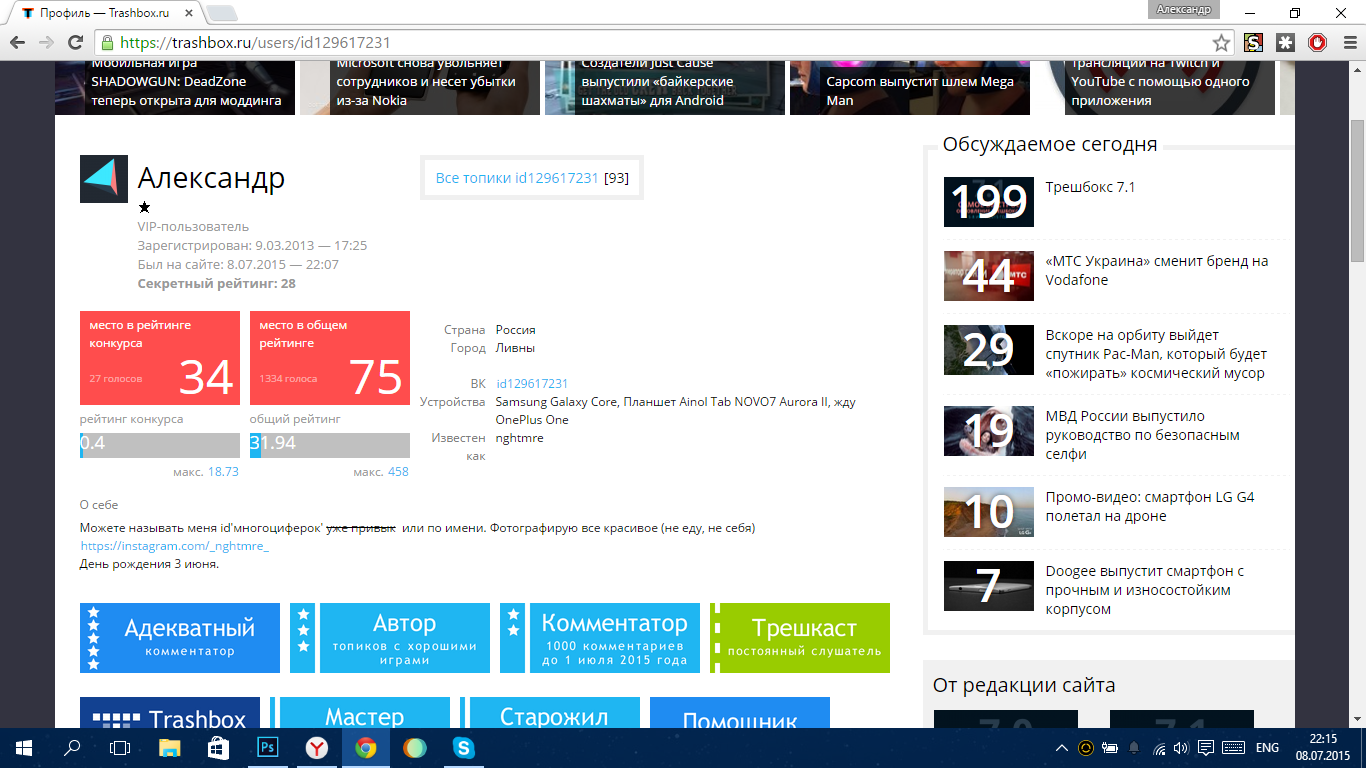Image resolution: width=1366 pixels, height=768 pixels.
Task: Open SHADOWGUN: DeadZone news card
Action: click(x=175, y=88)
